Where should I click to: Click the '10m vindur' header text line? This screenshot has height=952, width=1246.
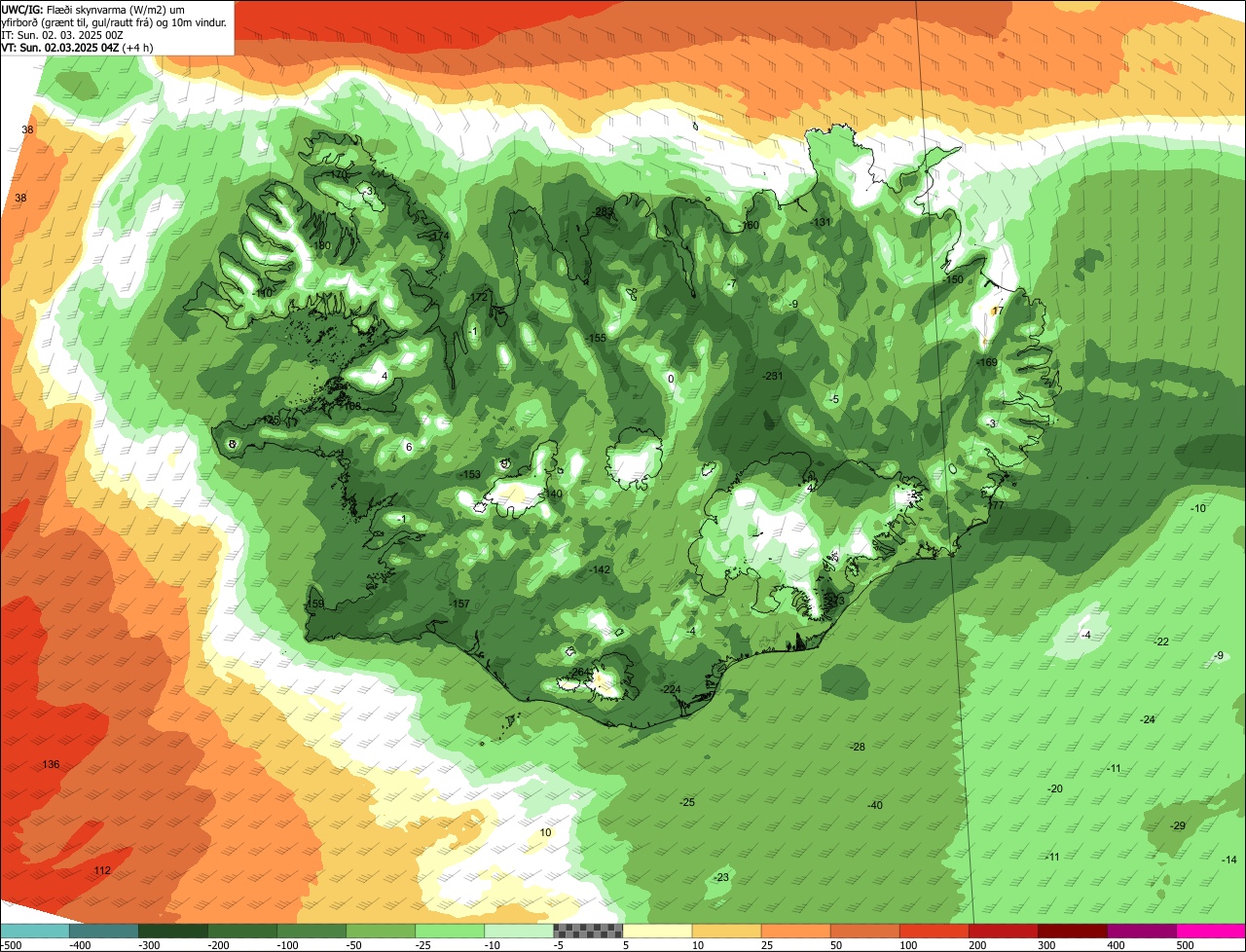click(x=115, y=21)
